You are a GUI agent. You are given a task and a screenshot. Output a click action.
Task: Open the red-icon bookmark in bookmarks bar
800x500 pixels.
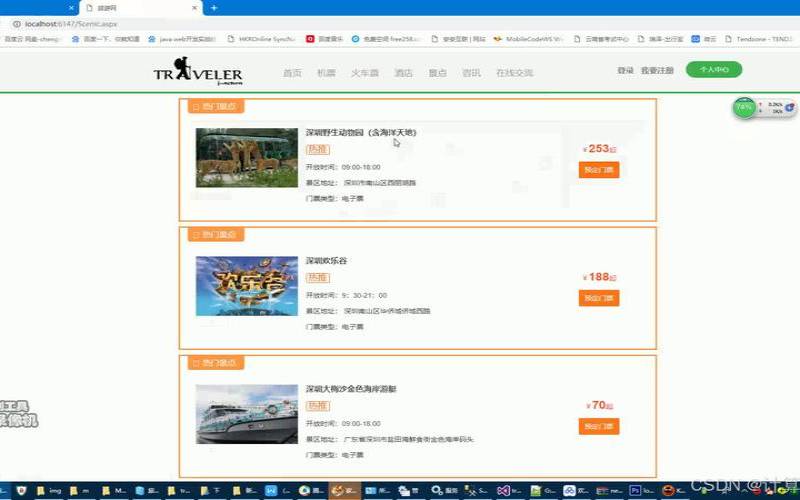[x=324, y=39]
